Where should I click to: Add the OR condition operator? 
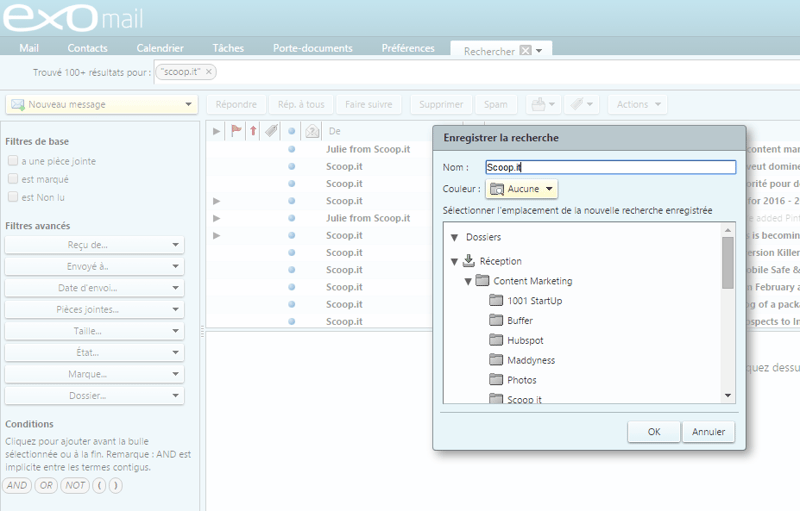46,485
